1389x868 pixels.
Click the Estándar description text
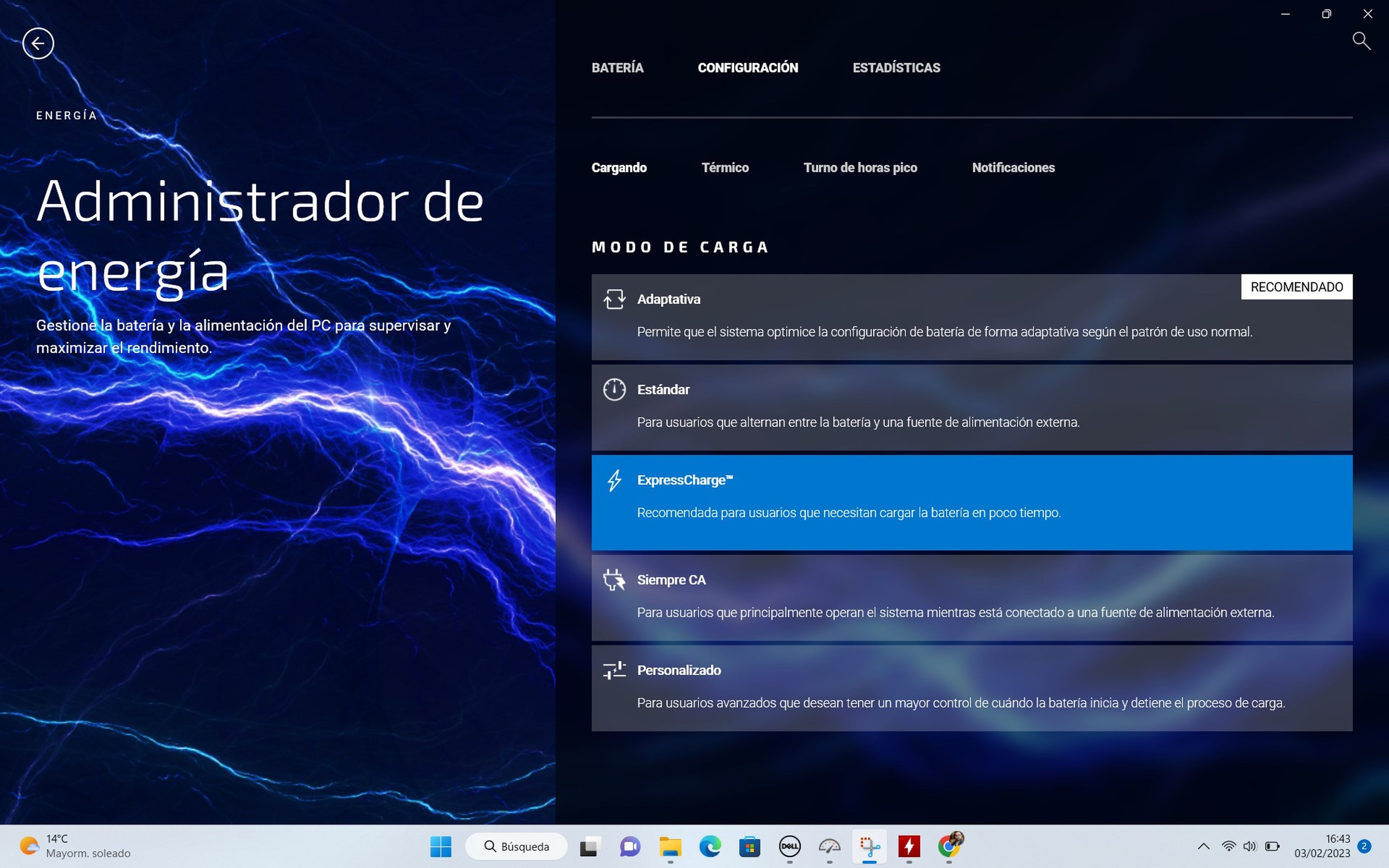click(x=858, y=422)
